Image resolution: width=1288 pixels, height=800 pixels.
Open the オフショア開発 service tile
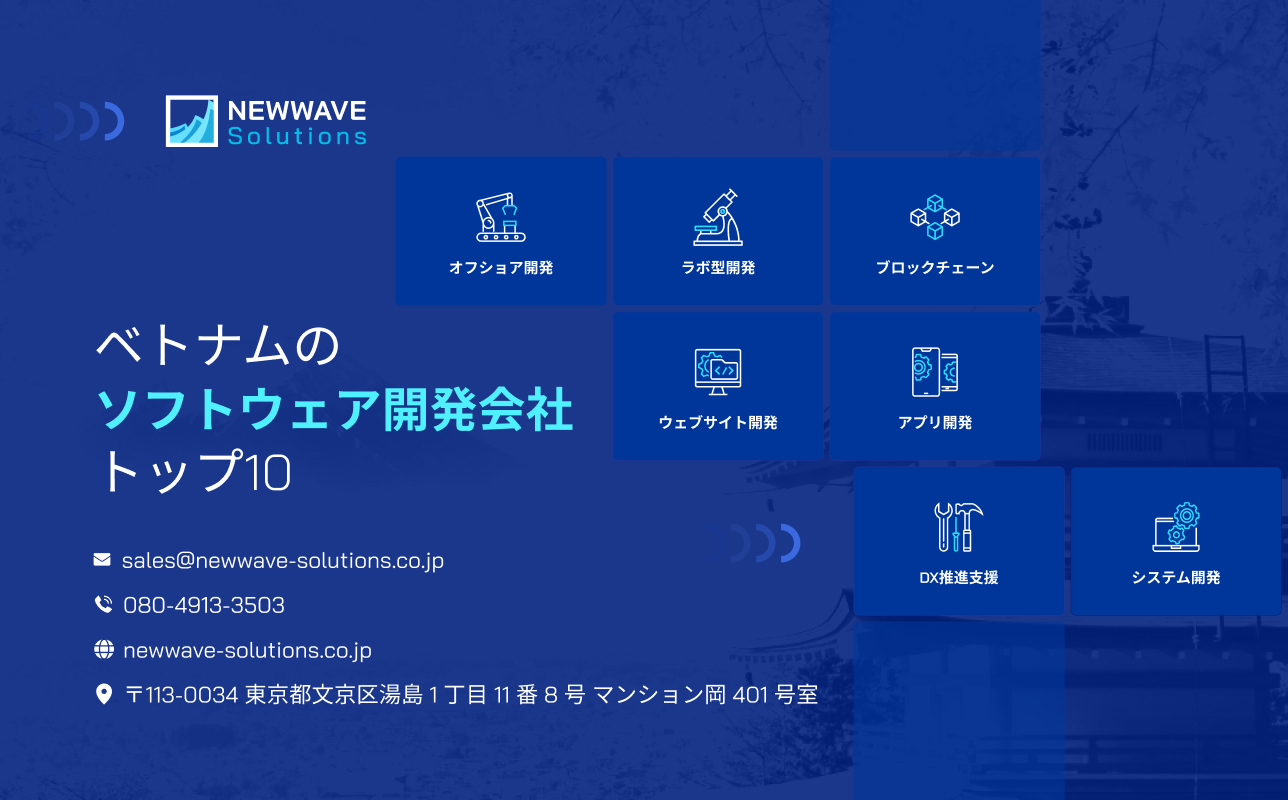tap(501, 230)
